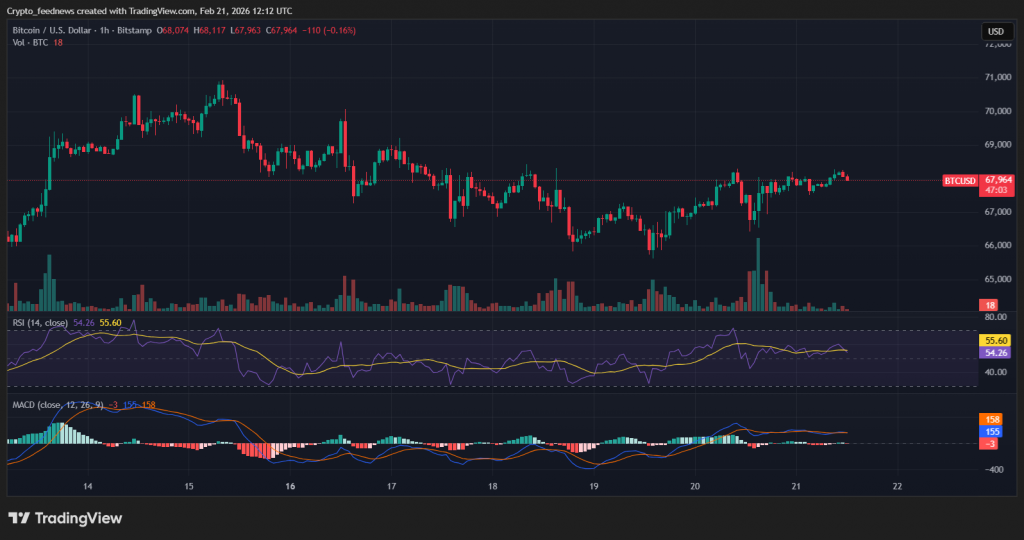1024x540 pixels.
Task: Open the USD currency selector
Action: tap(996, 31)
